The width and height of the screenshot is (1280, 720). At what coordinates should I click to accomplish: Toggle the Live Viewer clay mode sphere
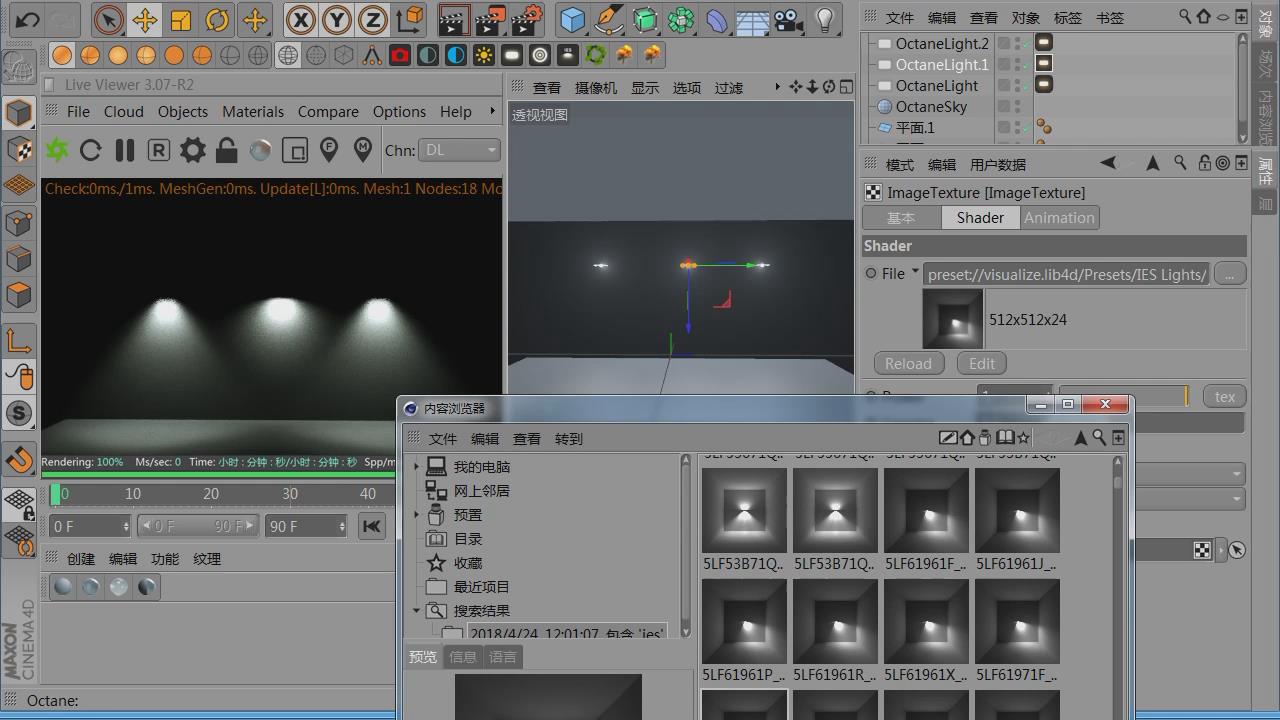pos(261,150)
